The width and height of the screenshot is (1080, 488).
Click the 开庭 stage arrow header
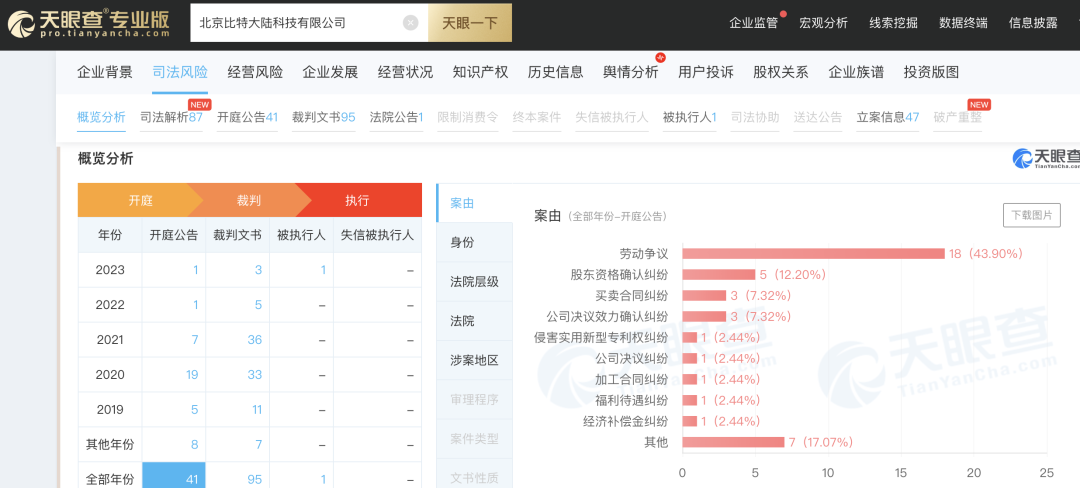tap(140, 200)
